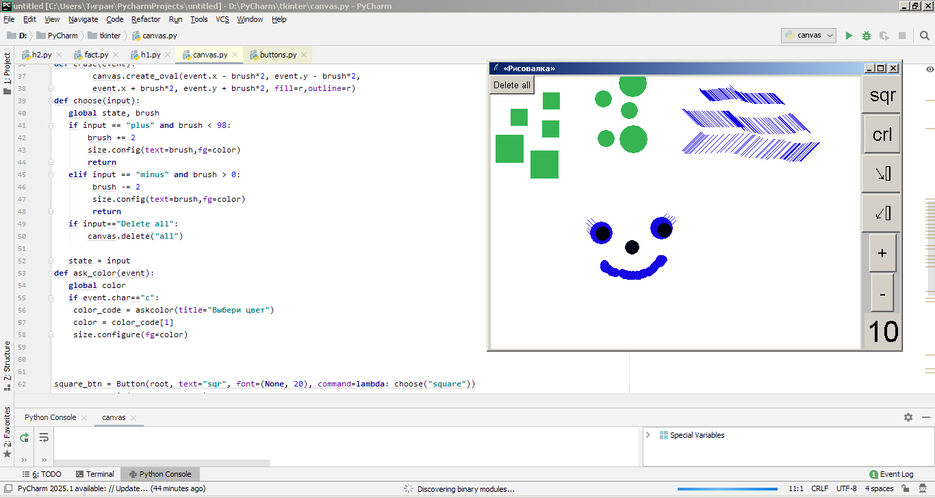Viewport: 935px width, 498px height.
Task: Switch to the buttons.py editor tab
Action: 278,55
